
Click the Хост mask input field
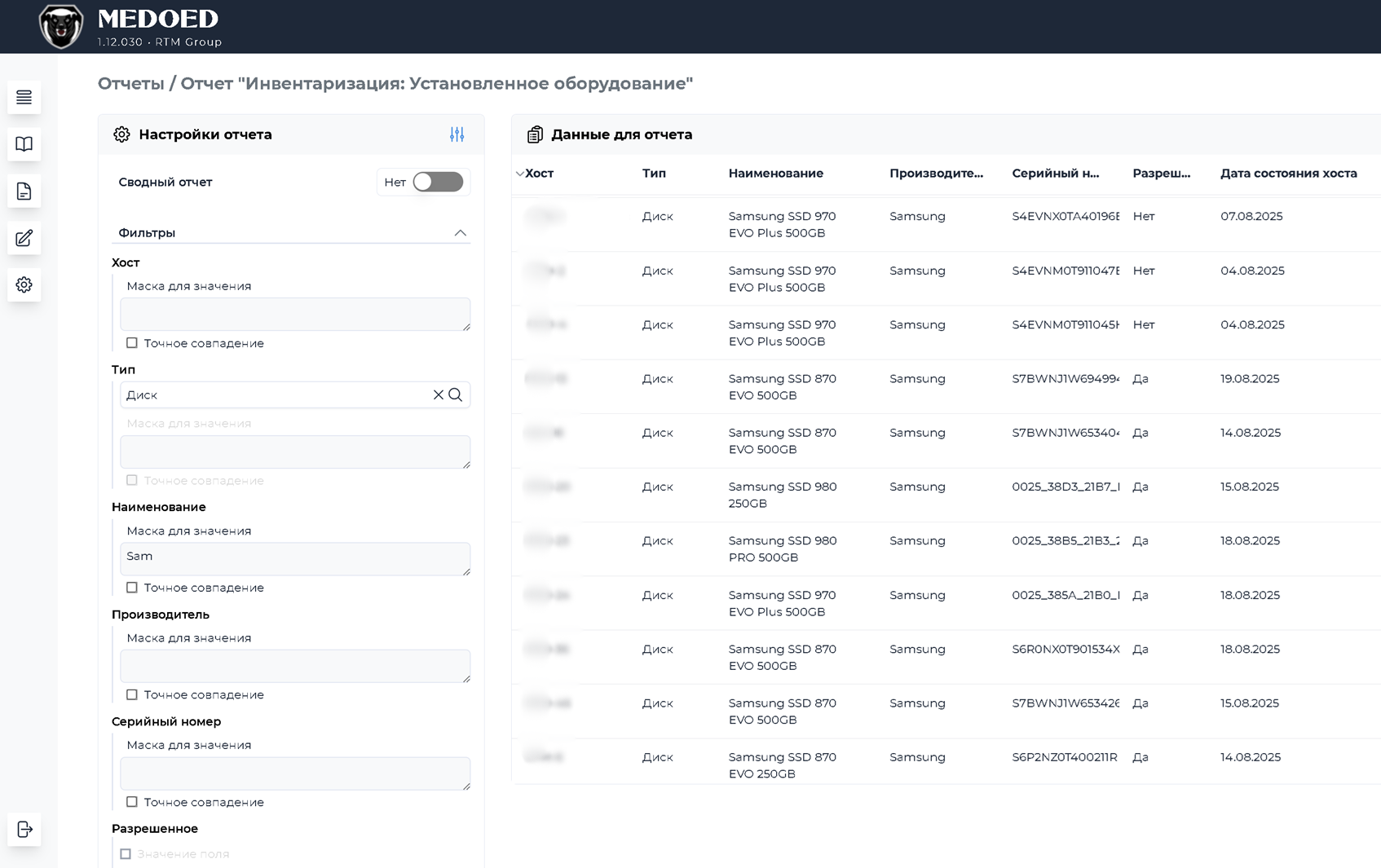pyautogui.click(x=295, y=314)
